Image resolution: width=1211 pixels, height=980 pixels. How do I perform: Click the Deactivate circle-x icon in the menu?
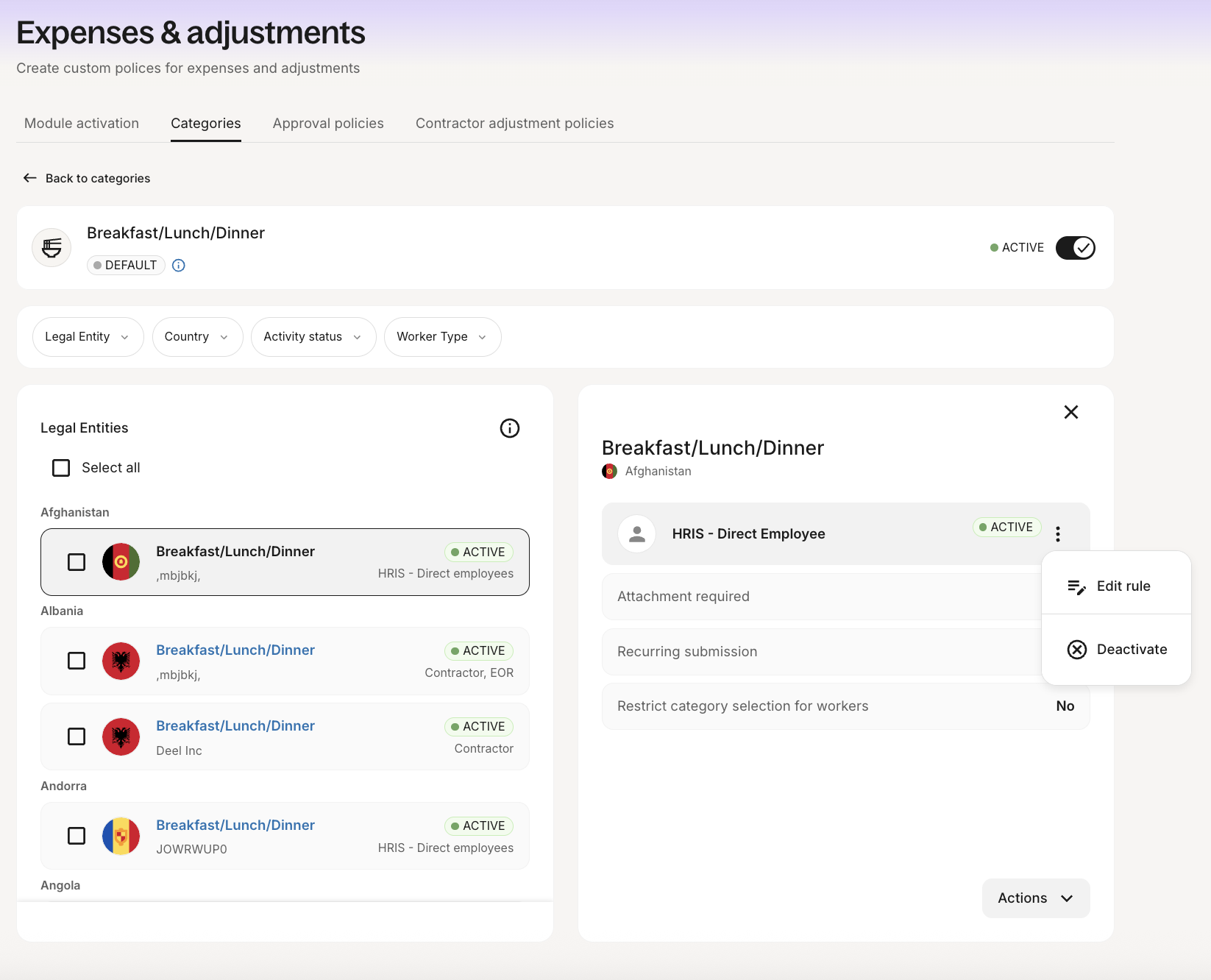tap(1077, 650)
